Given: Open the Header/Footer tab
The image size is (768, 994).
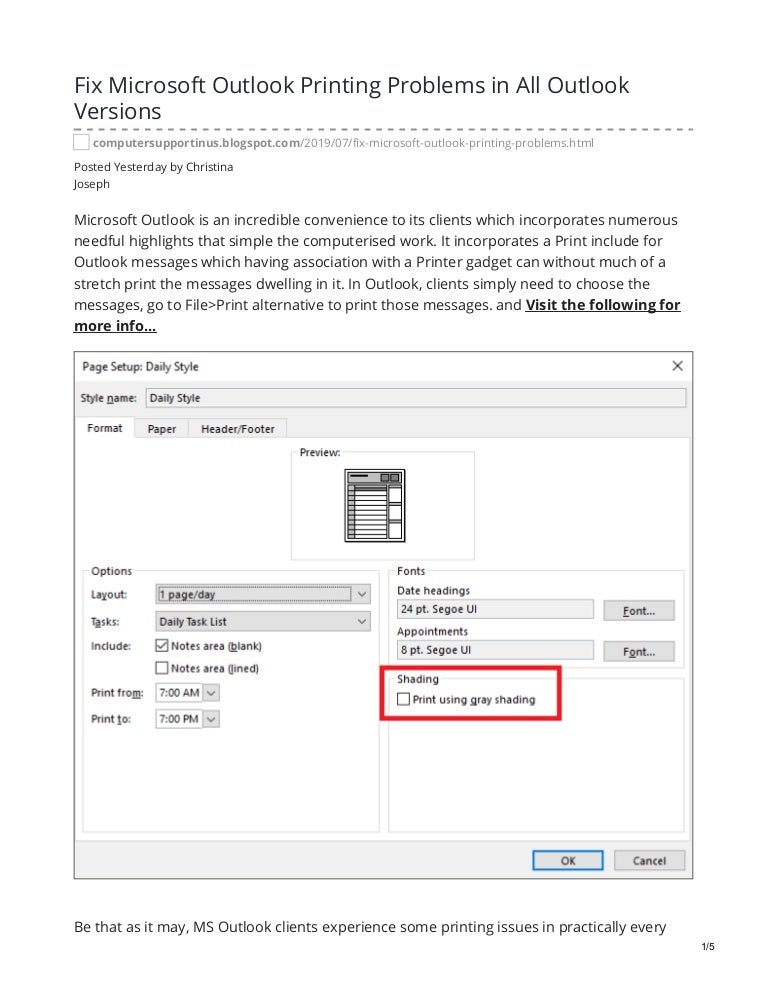Looking at the screenshot, I should (x=238, y=429).
